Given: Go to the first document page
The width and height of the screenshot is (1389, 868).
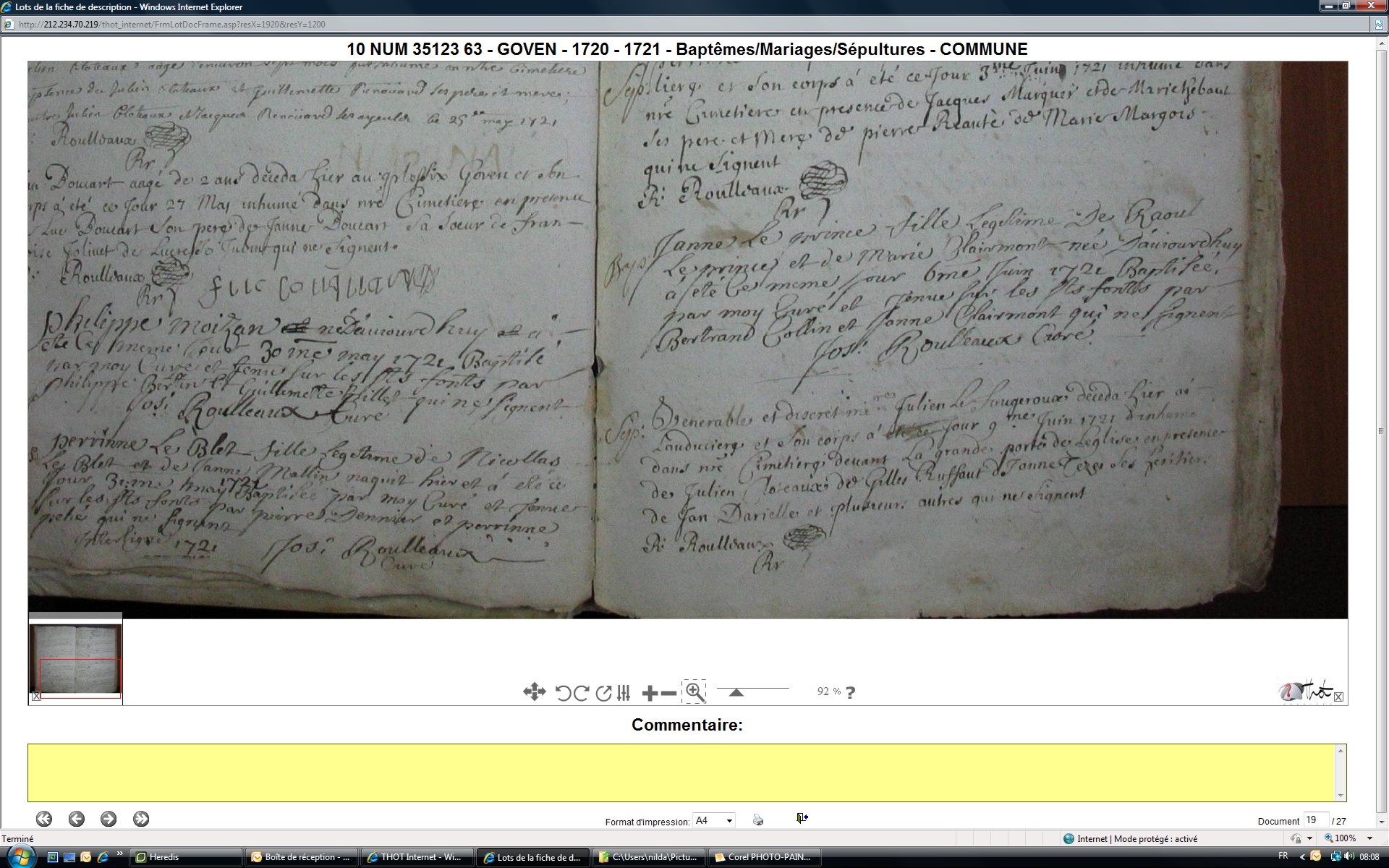Looking at the screenshot, I should pyautogui.click(x=44, y=819).
